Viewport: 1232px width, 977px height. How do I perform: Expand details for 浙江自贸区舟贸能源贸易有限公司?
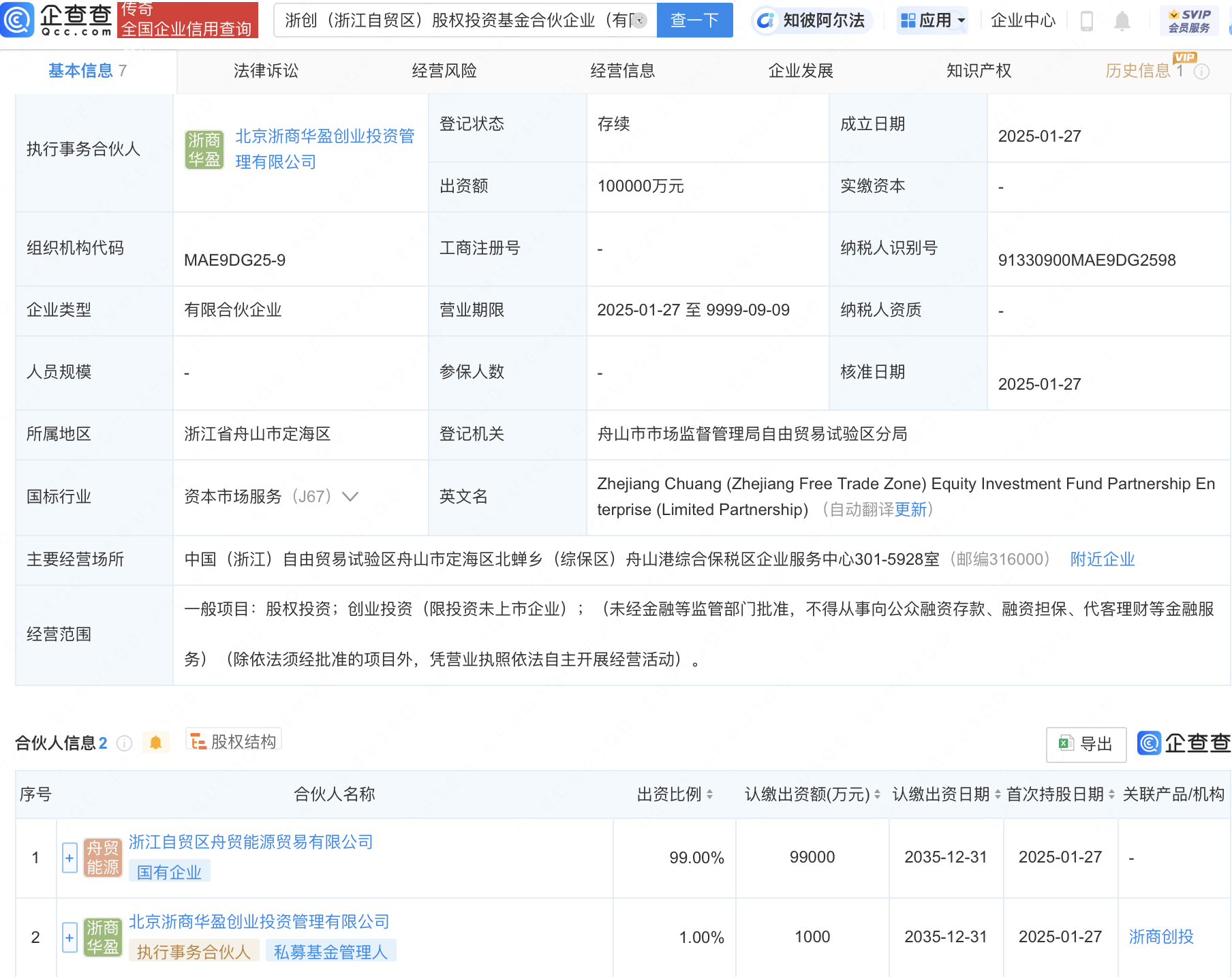(x=69, y=858)
